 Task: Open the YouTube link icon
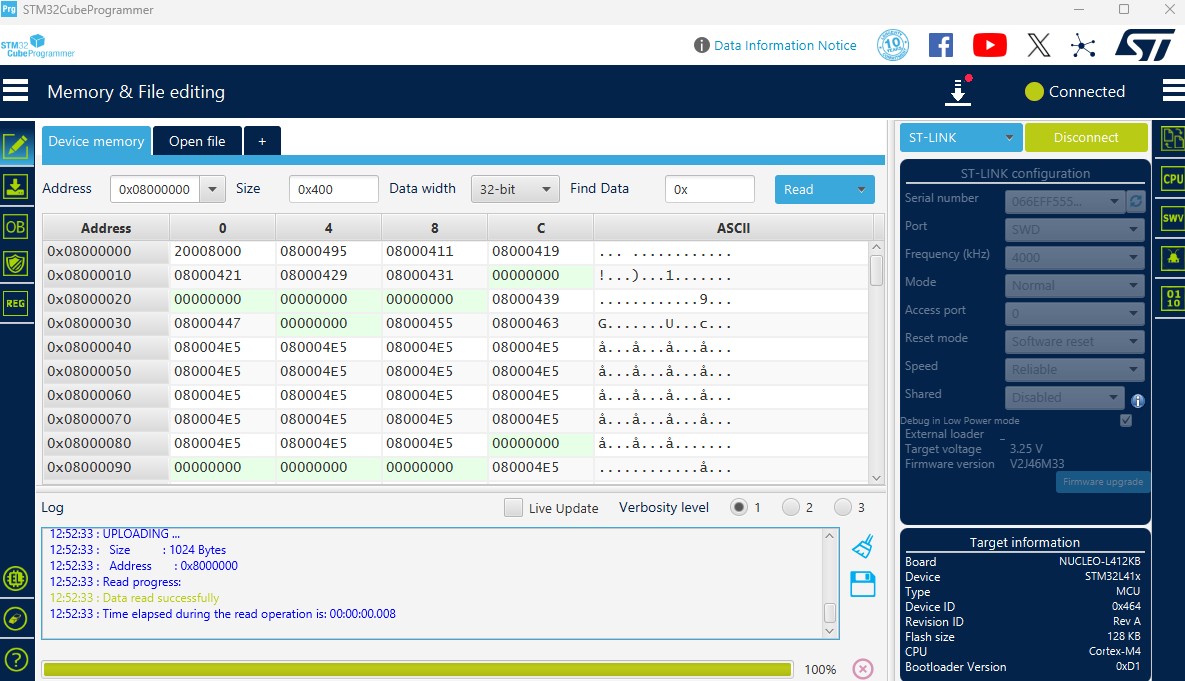pyautogui.click(x=989, y=45)
